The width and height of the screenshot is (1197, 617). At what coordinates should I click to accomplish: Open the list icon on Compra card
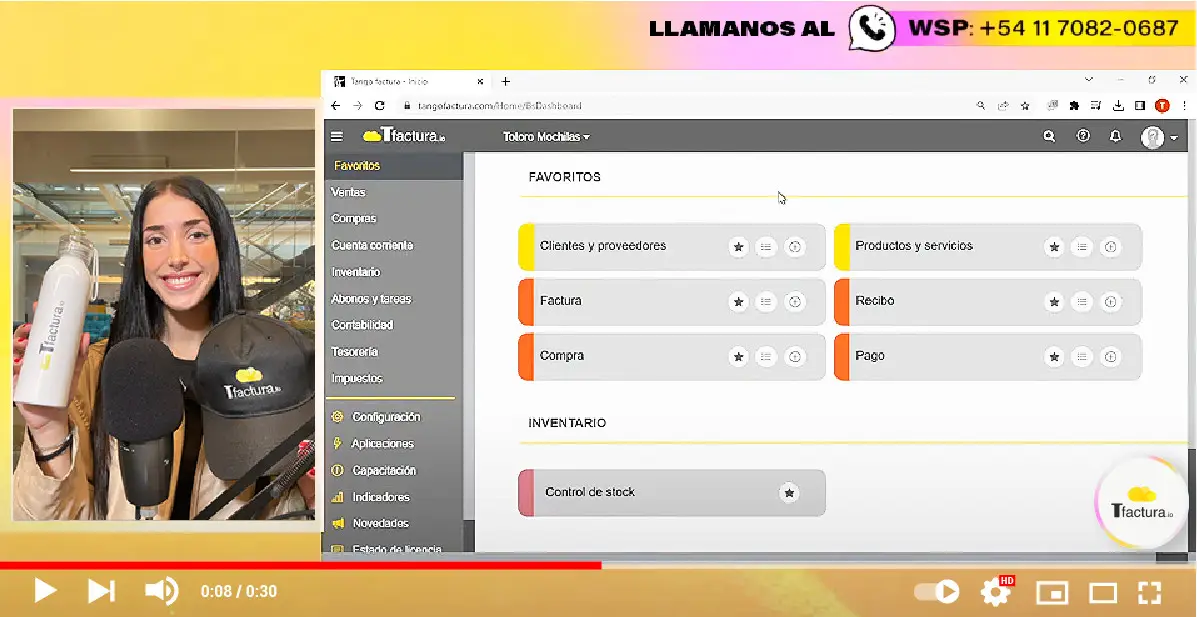766,357
